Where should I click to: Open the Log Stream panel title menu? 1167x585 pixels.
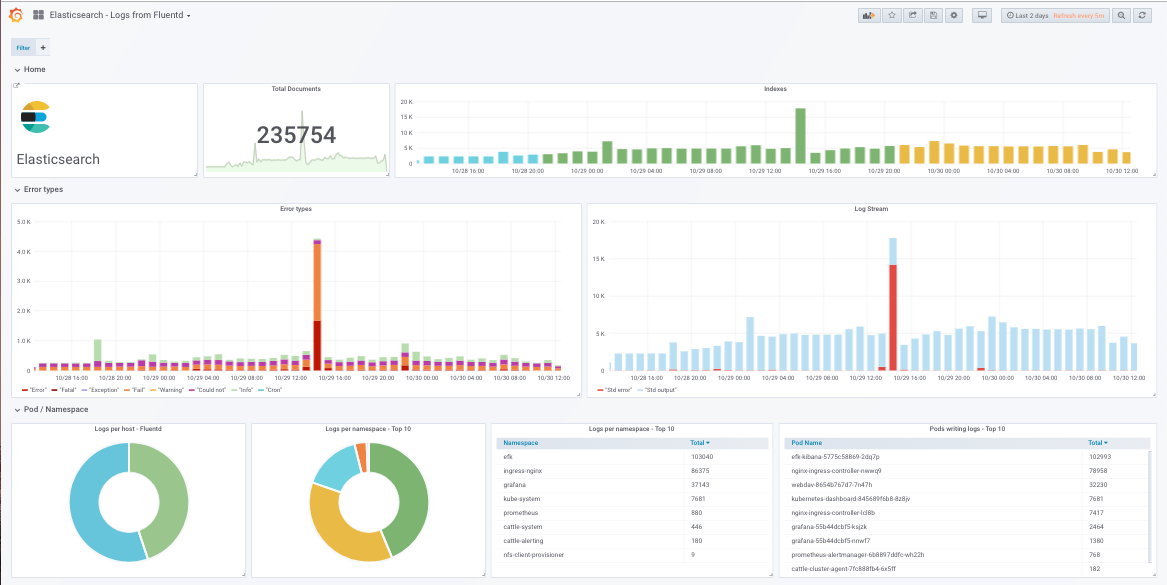pyautogui.click(x=871, y=209)
